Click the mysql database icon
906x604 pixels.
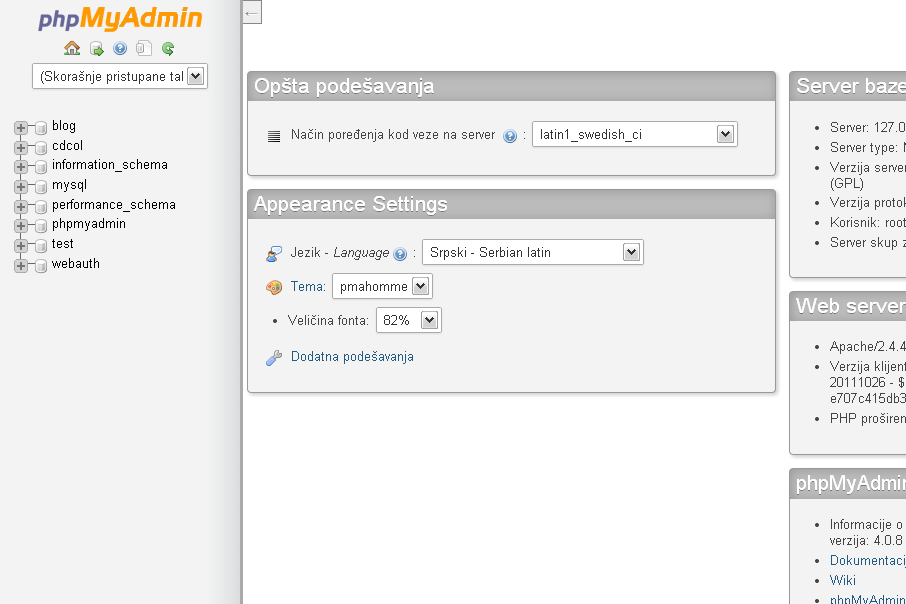click(x=41, y=187)
